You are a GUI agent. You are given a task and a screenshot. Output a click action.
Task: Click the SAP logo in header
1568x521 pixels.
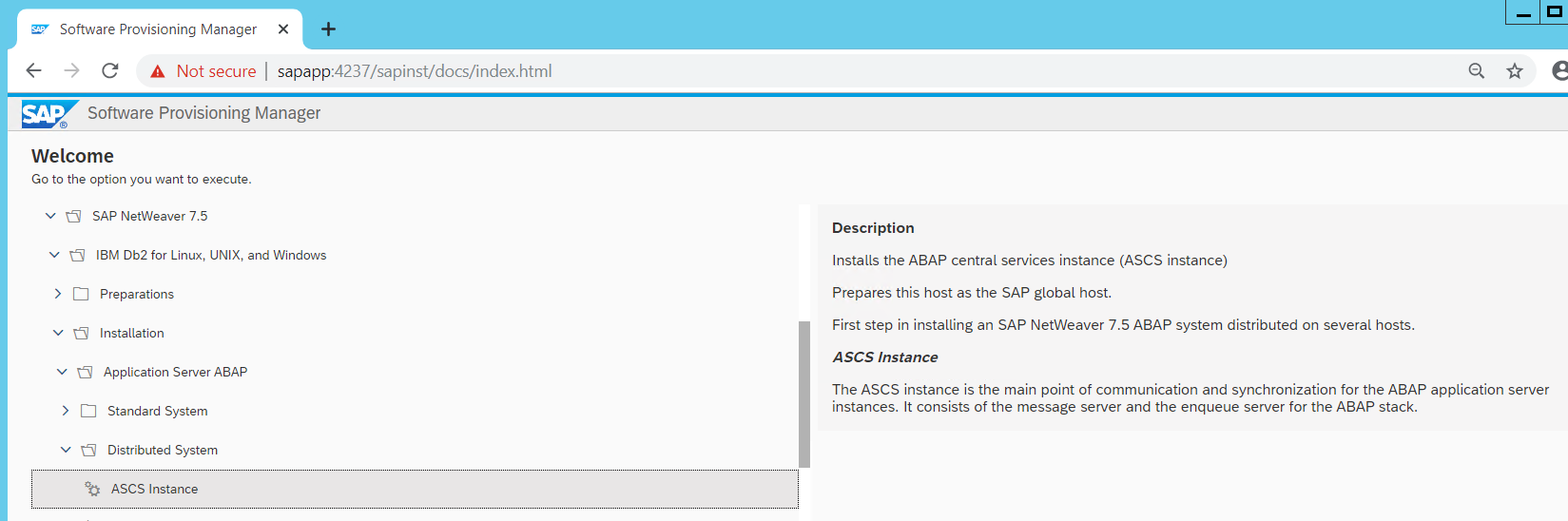[45, 114]
